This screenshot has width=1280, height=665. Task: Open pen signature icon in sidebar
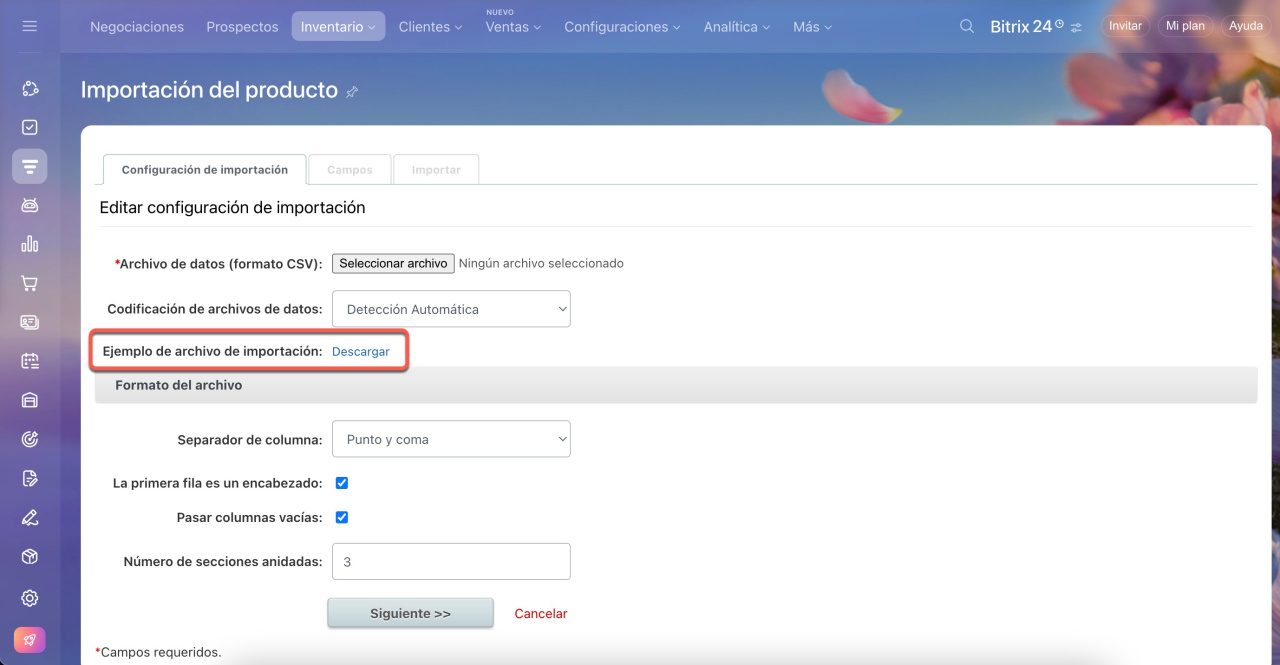[30, 517]
